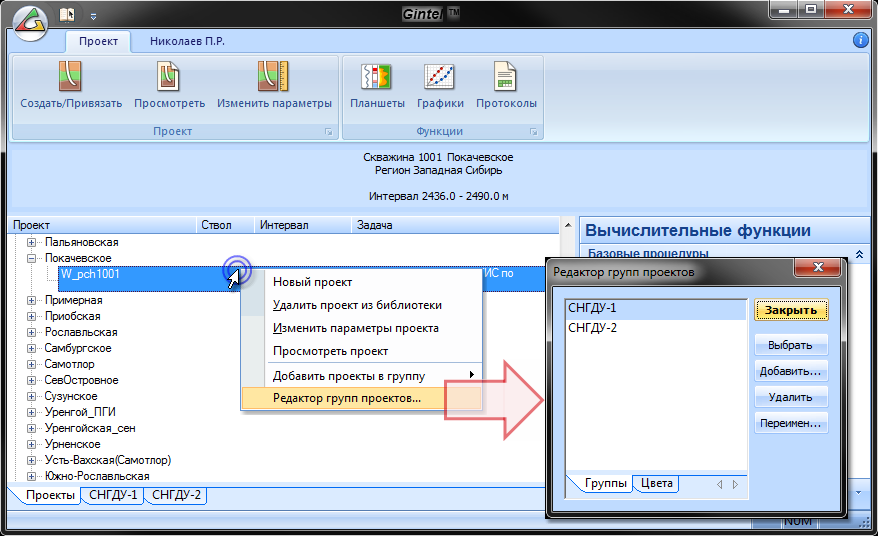
Task: Expand the Приобская tree node
Action: (x=31, y=316)
